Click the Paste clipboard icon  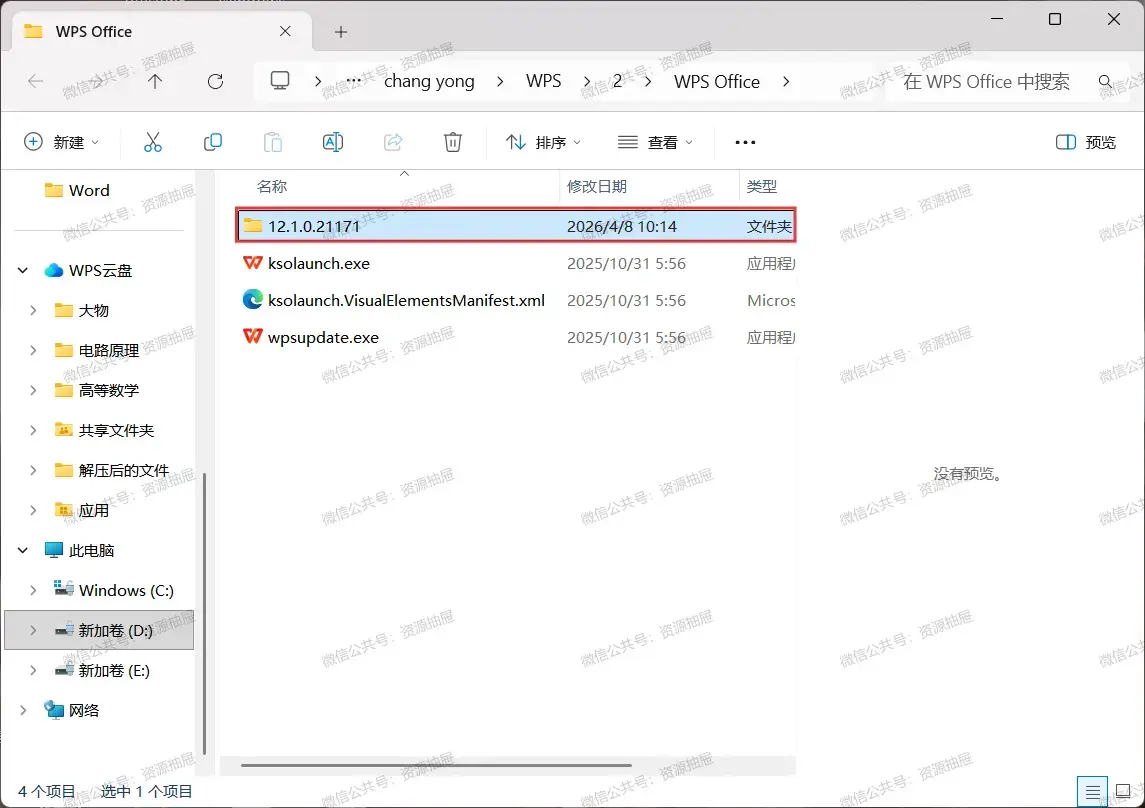point(272,142)
